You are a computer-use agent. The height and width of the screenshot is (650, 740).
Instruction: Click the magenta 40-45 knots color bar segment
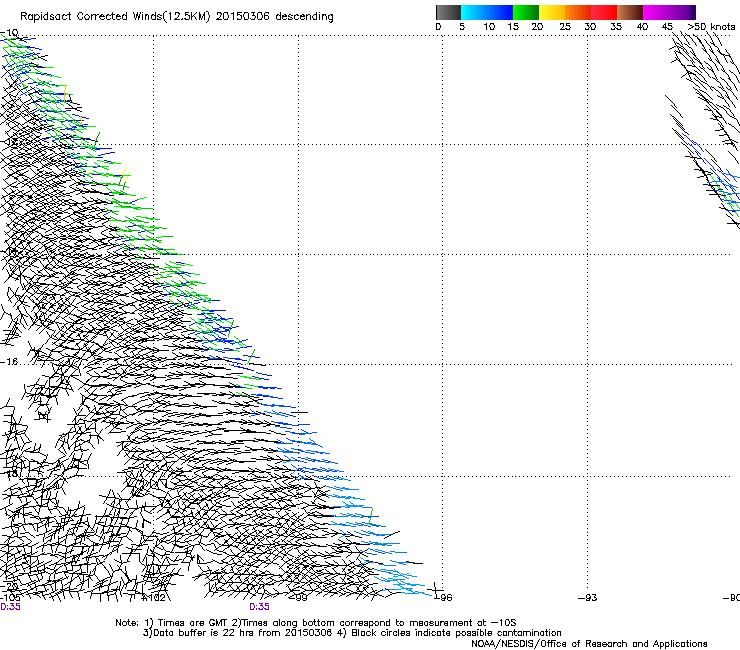click(656, 12)
